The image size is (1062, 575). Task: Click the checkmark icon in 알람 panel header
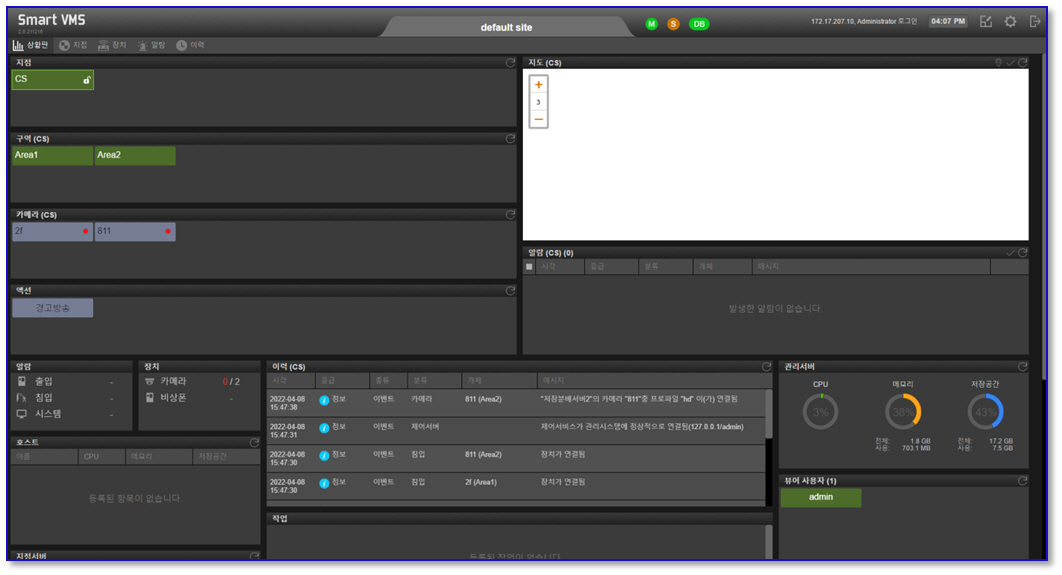1010,253
